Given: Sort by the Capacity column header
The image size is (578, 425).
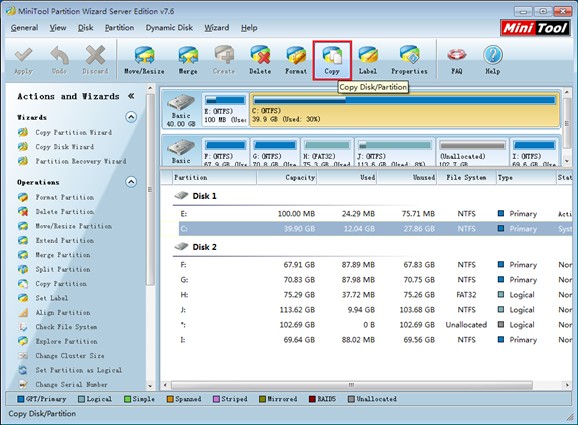Looking at the screenshot, I should point(286,177).
